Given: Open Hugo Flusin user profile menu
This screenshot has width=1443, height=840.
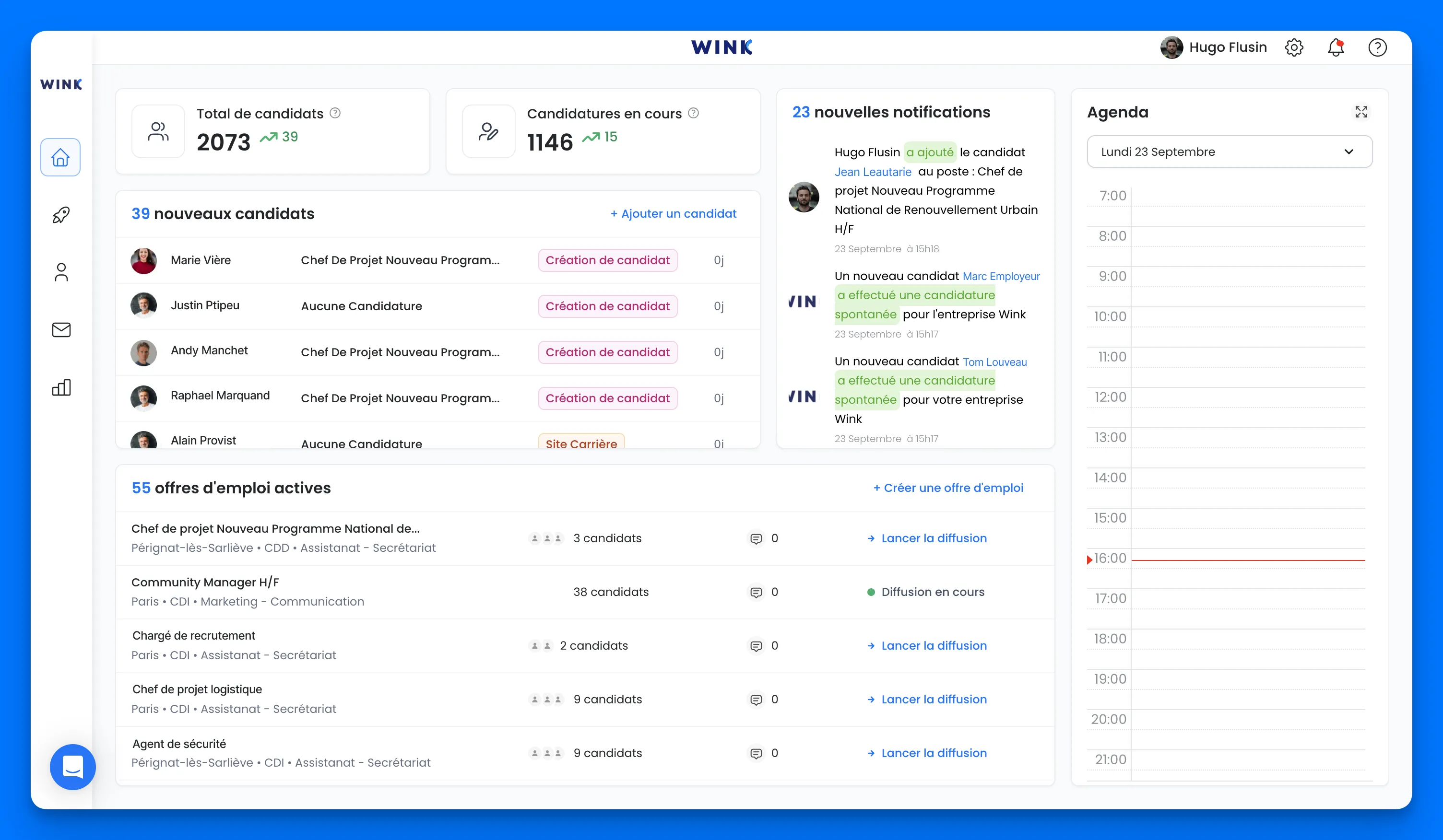Looking at the screenshot, I should 1213,47.
